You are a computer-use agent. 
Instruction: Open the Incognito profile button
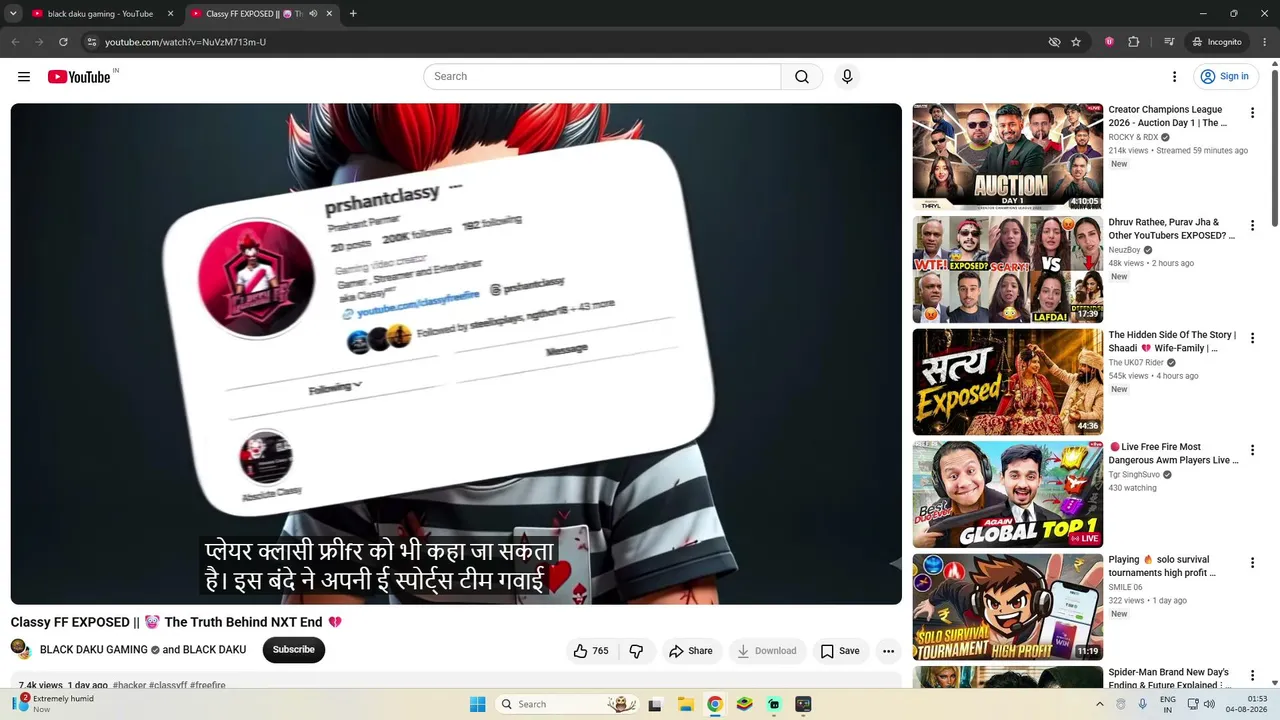[x=1217, y=42]
